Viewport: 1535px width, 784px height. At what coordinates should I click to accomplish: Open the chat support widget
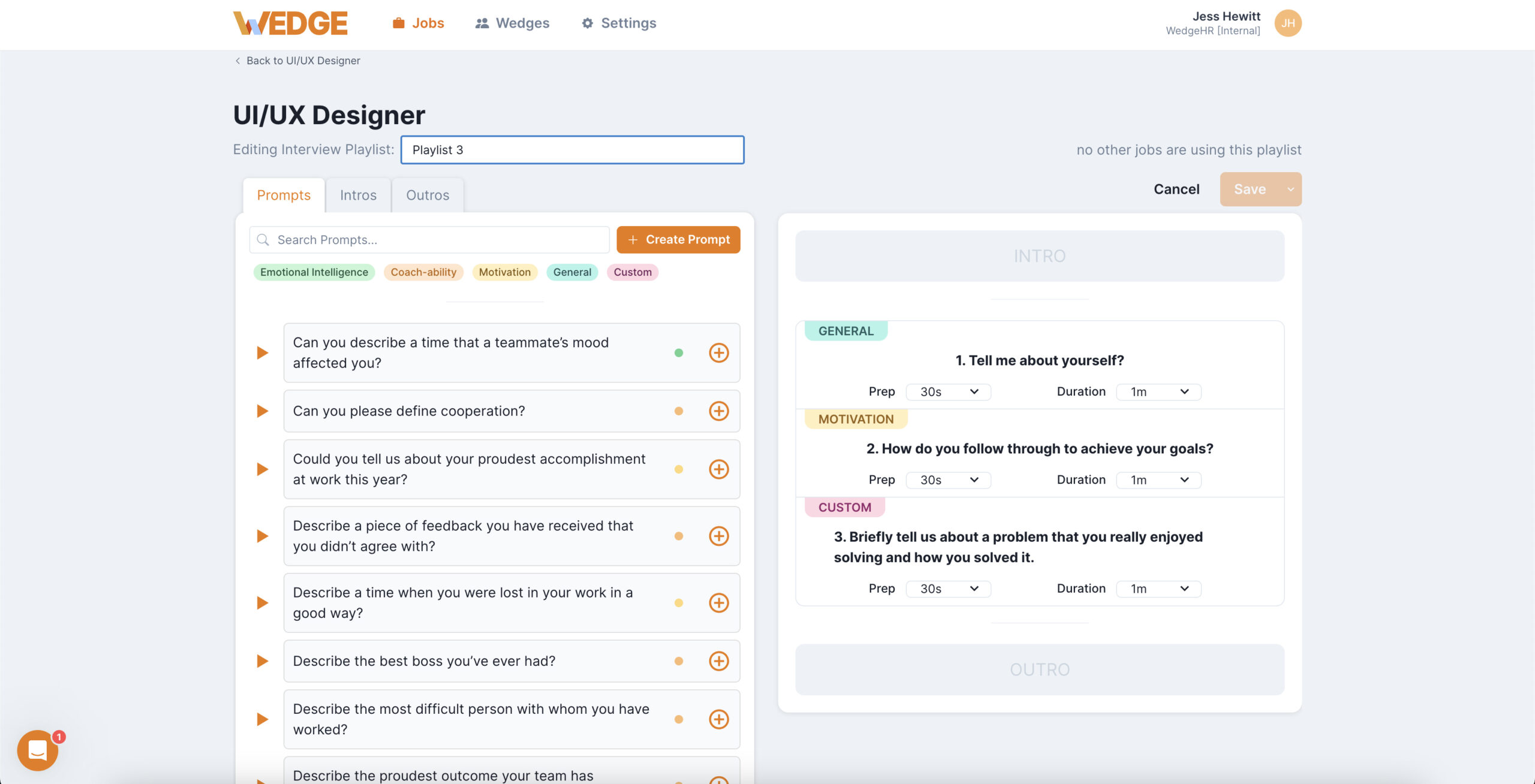pyautogui.click(x=38, y=750)
